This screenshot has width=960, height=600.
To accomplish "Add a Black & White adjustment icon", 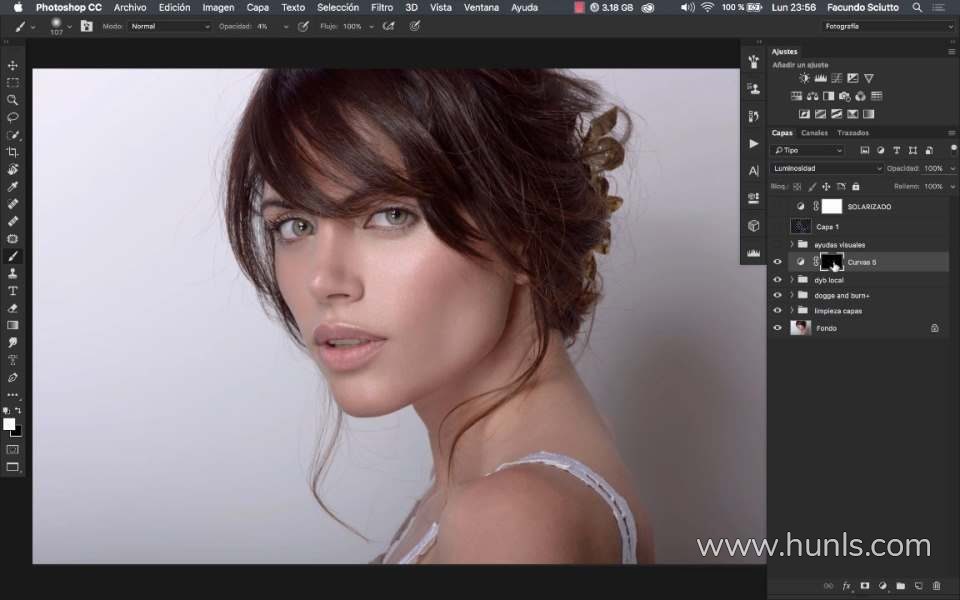I will (828, 96).
